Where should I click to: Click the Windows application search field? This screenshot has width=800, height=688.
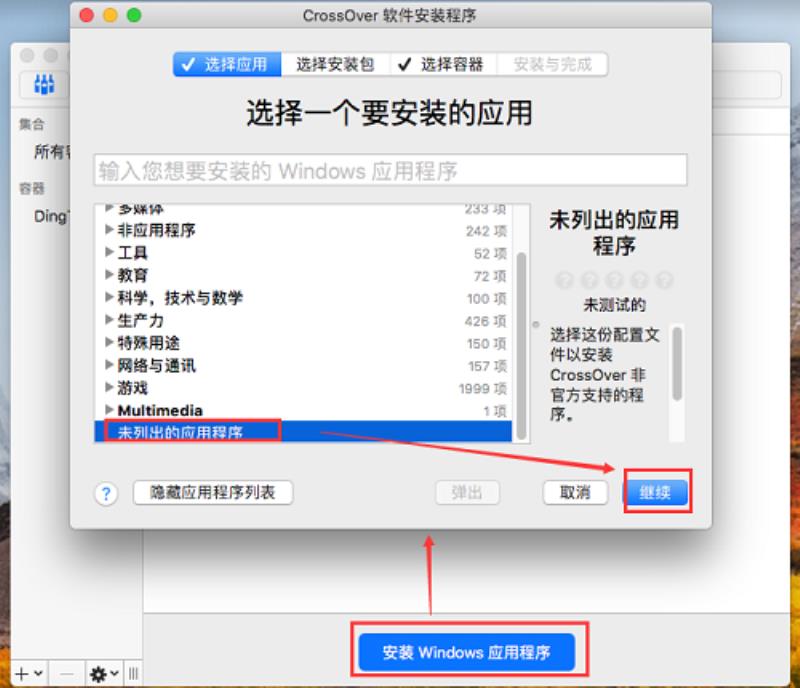point(390,170)
